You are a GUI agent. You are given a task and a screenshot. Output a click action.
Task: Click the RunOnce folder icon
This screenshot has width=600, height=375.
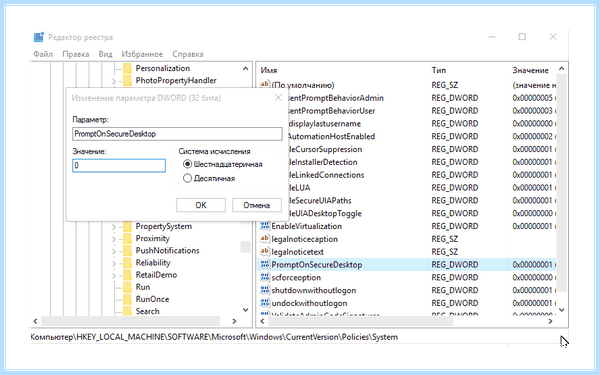coord(127,299)
